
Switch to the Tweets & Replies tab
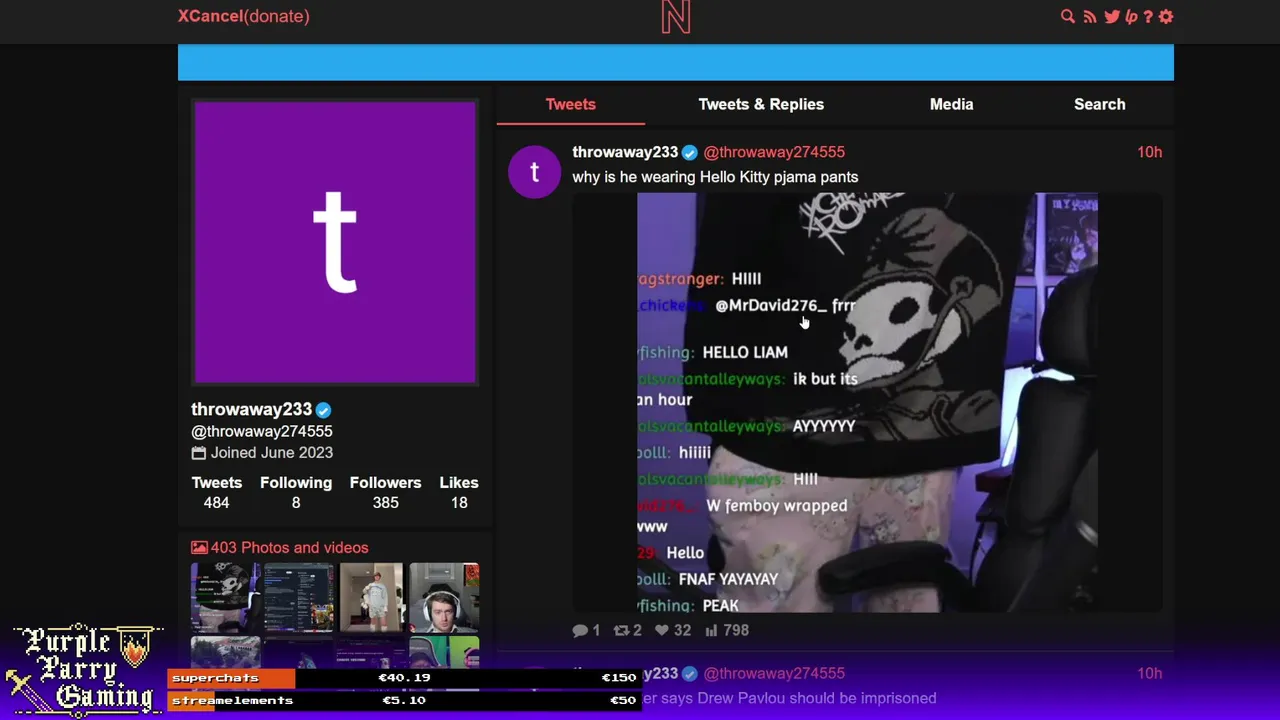761,104
